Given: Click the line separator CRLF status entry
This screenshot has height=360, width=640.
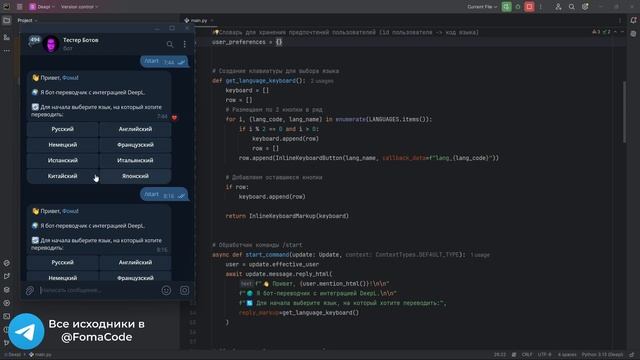Looking at the screenshot, I should (x=527, y=355).
